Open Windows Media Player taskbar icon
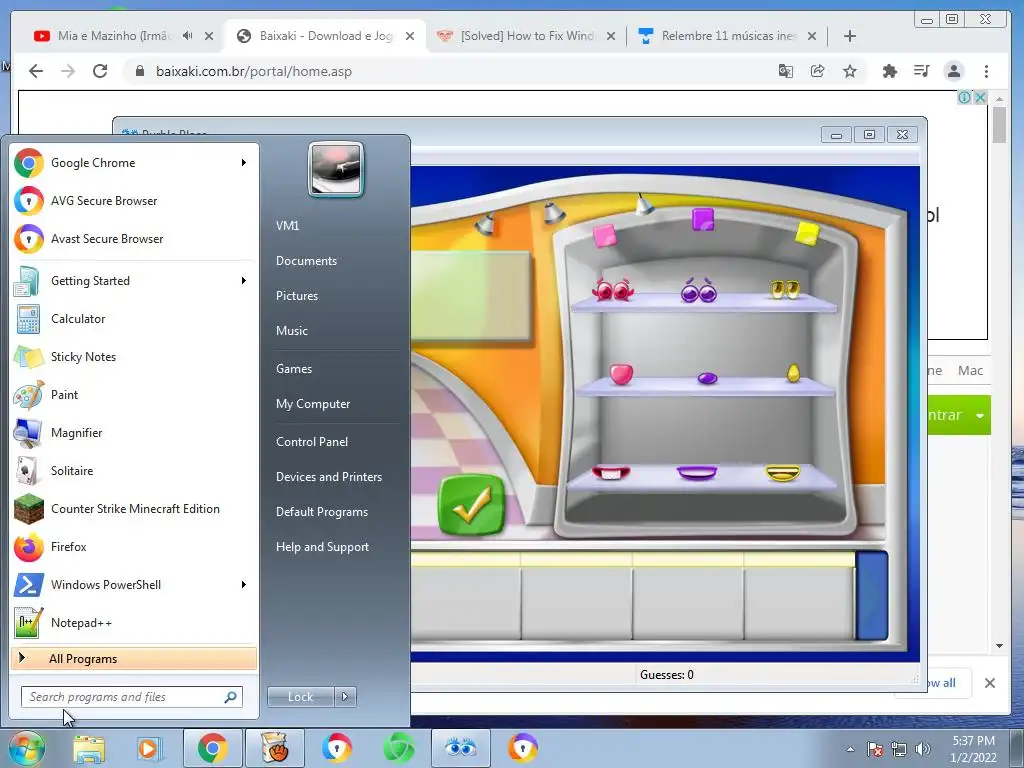Image resolution: width=1024 pixels, height=768 pixels. coord(148,748)
